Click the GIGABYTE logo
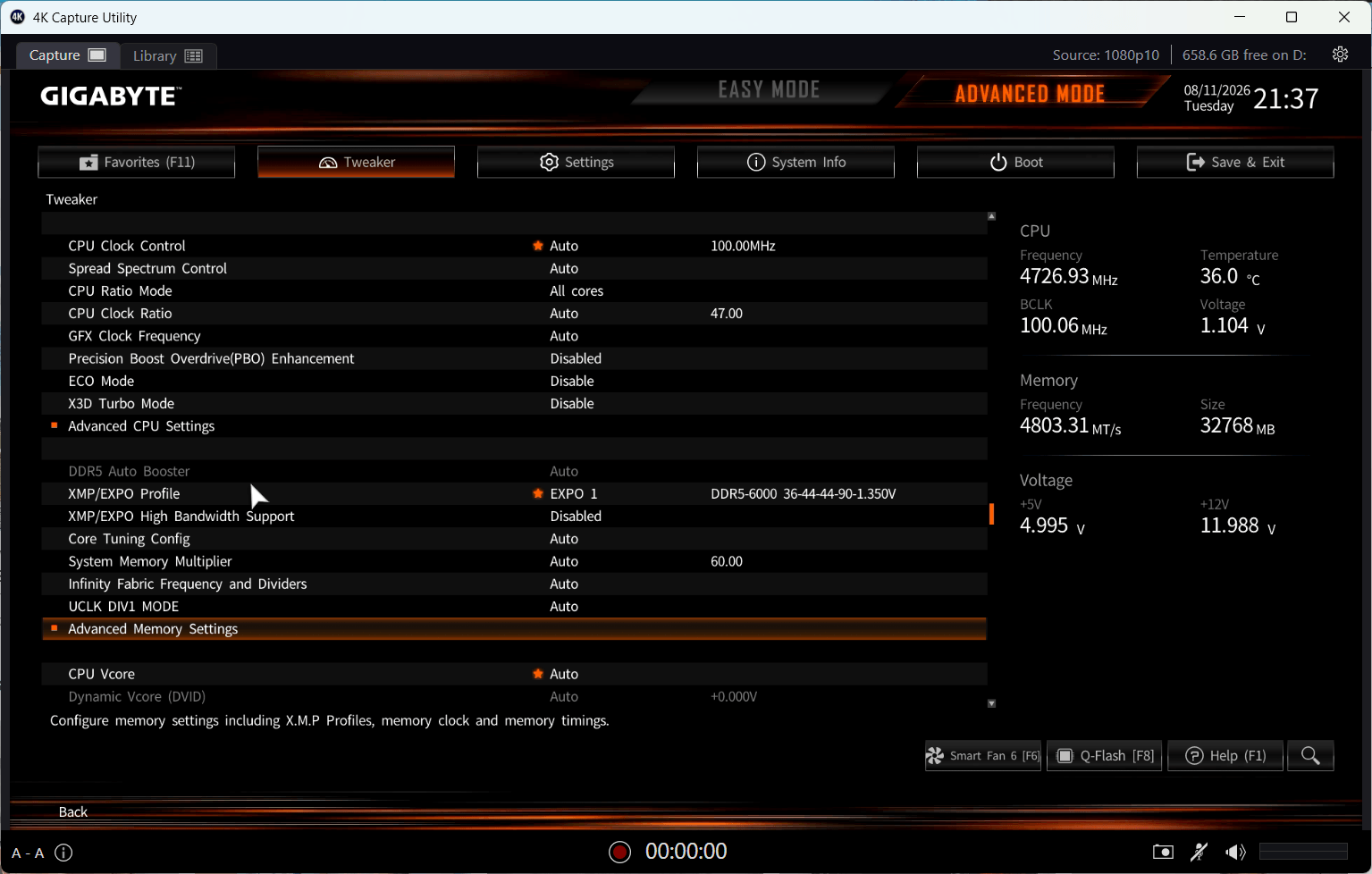The height and width of the screenshot is (874, 1372). pos(111,96)
